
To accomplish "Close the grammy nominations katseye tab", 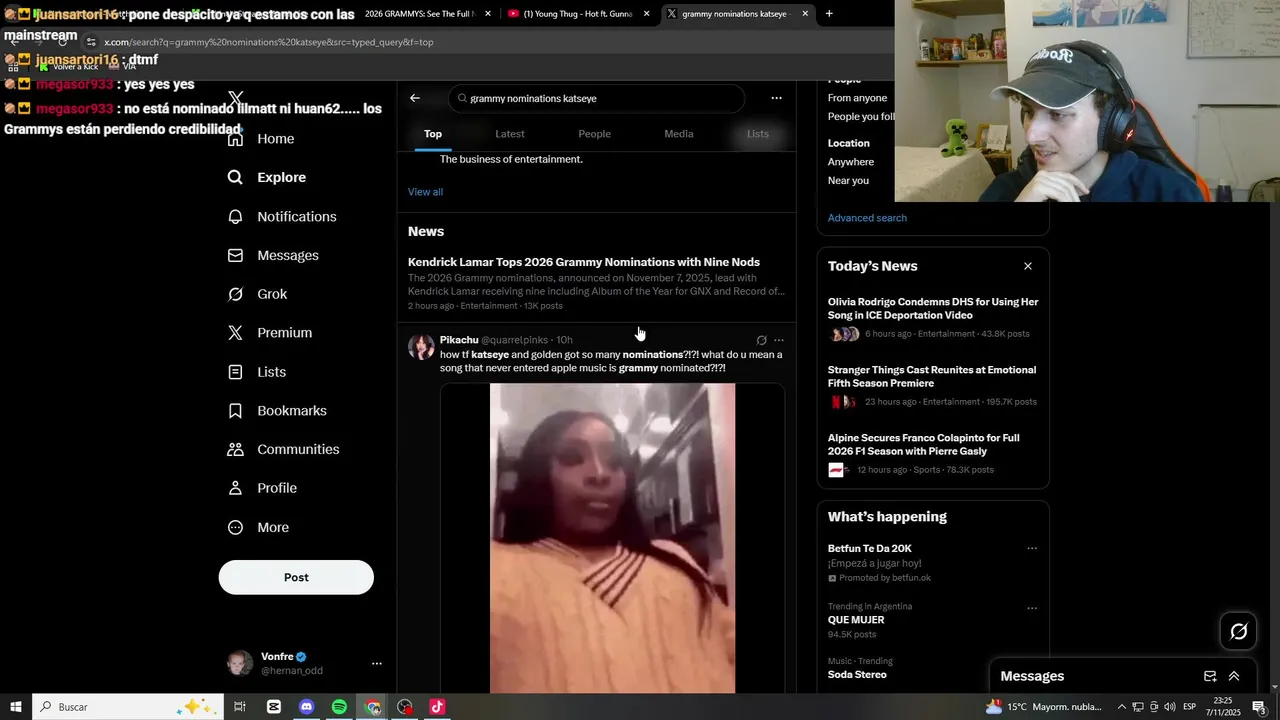I will tap(805, 14).
